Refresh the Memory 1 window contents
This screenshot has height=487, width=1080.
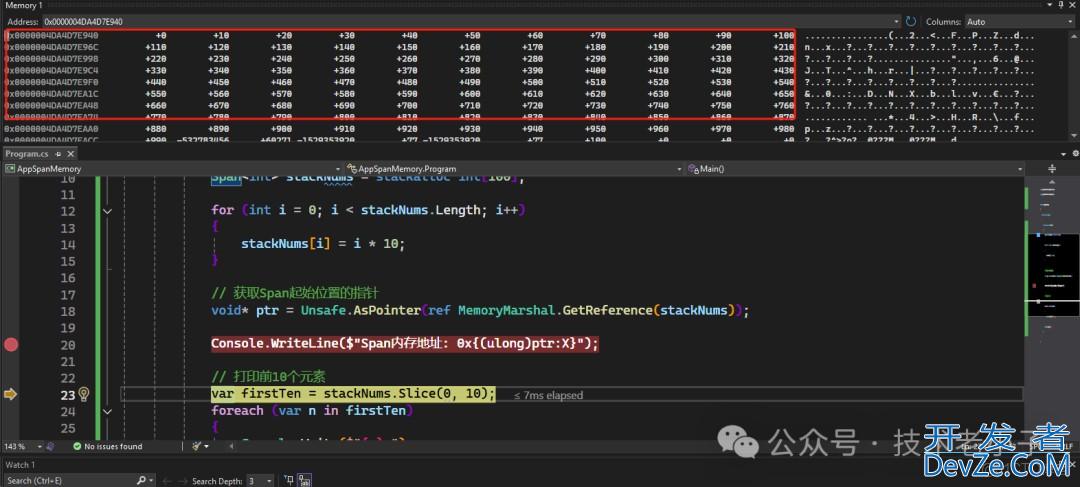tap(911, 21)
